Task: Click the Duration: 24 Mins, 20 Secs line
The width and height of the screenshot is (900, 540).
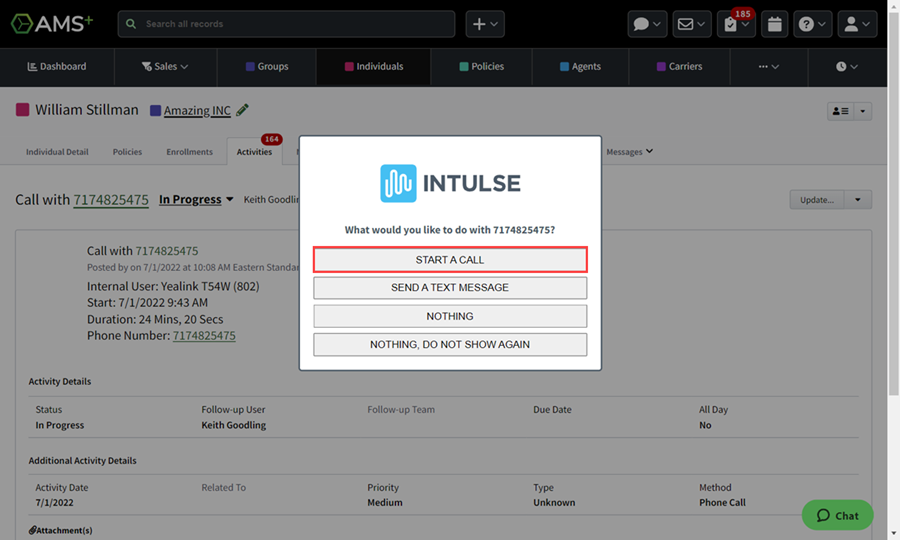Action: point(155,320)
